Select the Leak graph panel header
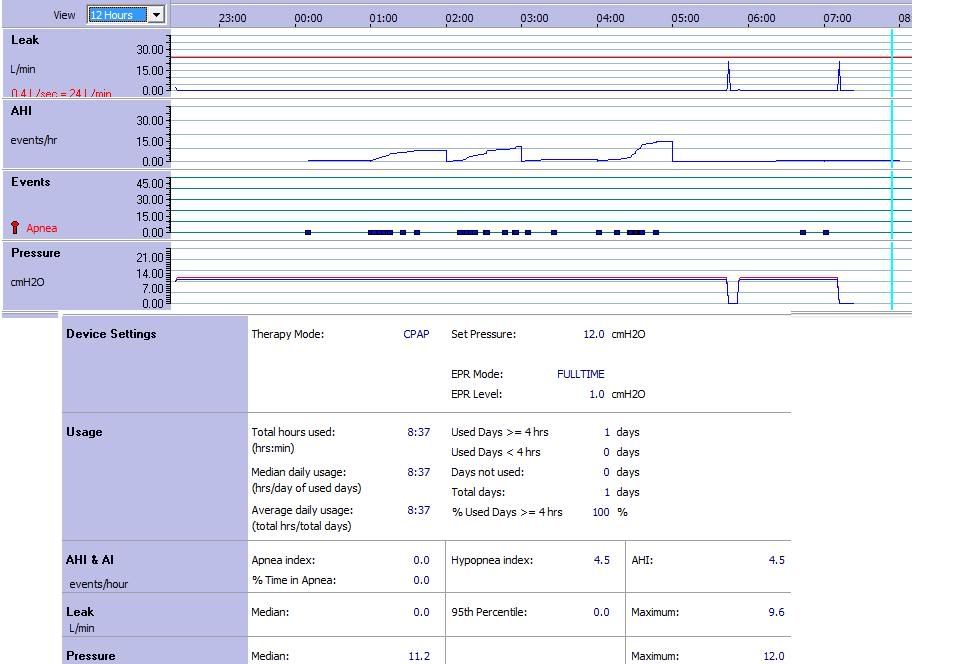976x664 pixels. (25, 40)
